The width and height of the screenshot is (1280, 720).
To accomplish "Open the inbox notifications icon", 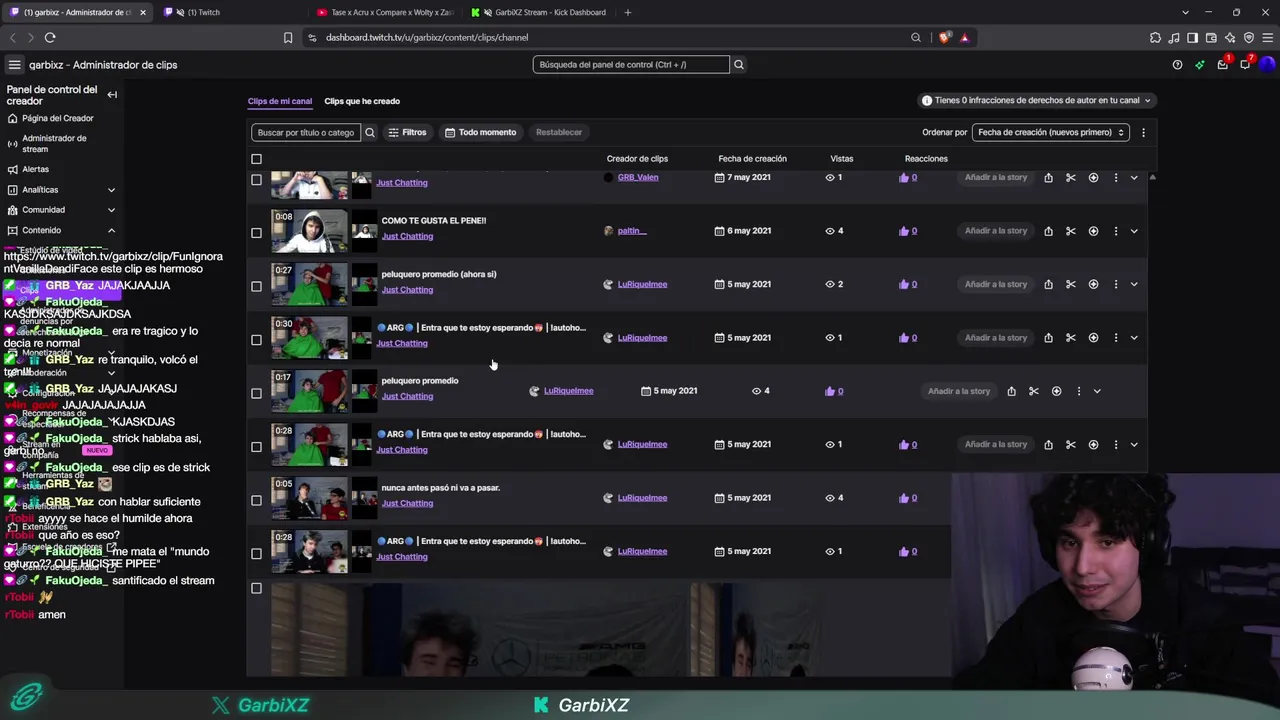I will pos(1223,65).
